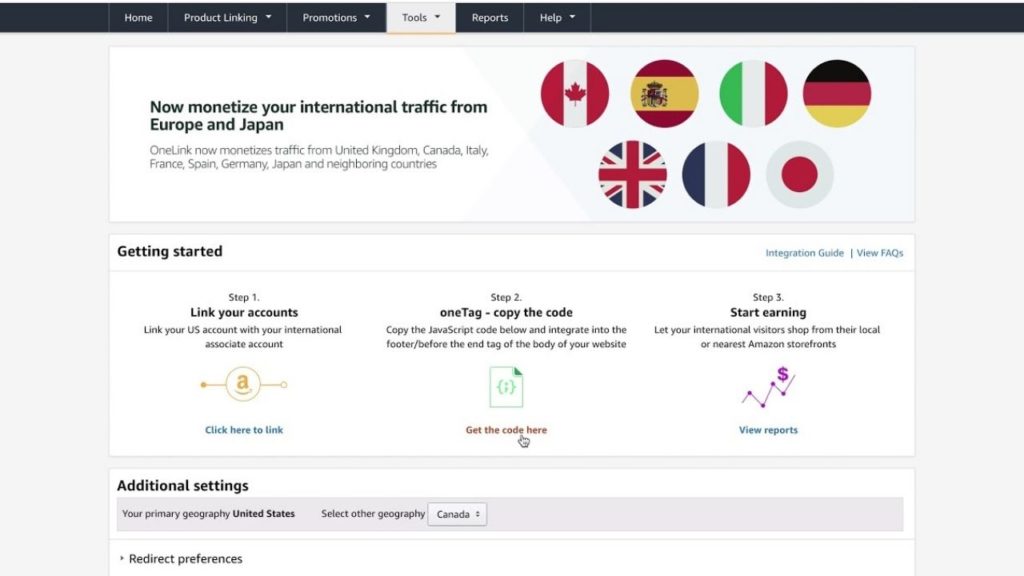Open the Tools dropdown menu
1024x576 pixels.
pos(420,17)
